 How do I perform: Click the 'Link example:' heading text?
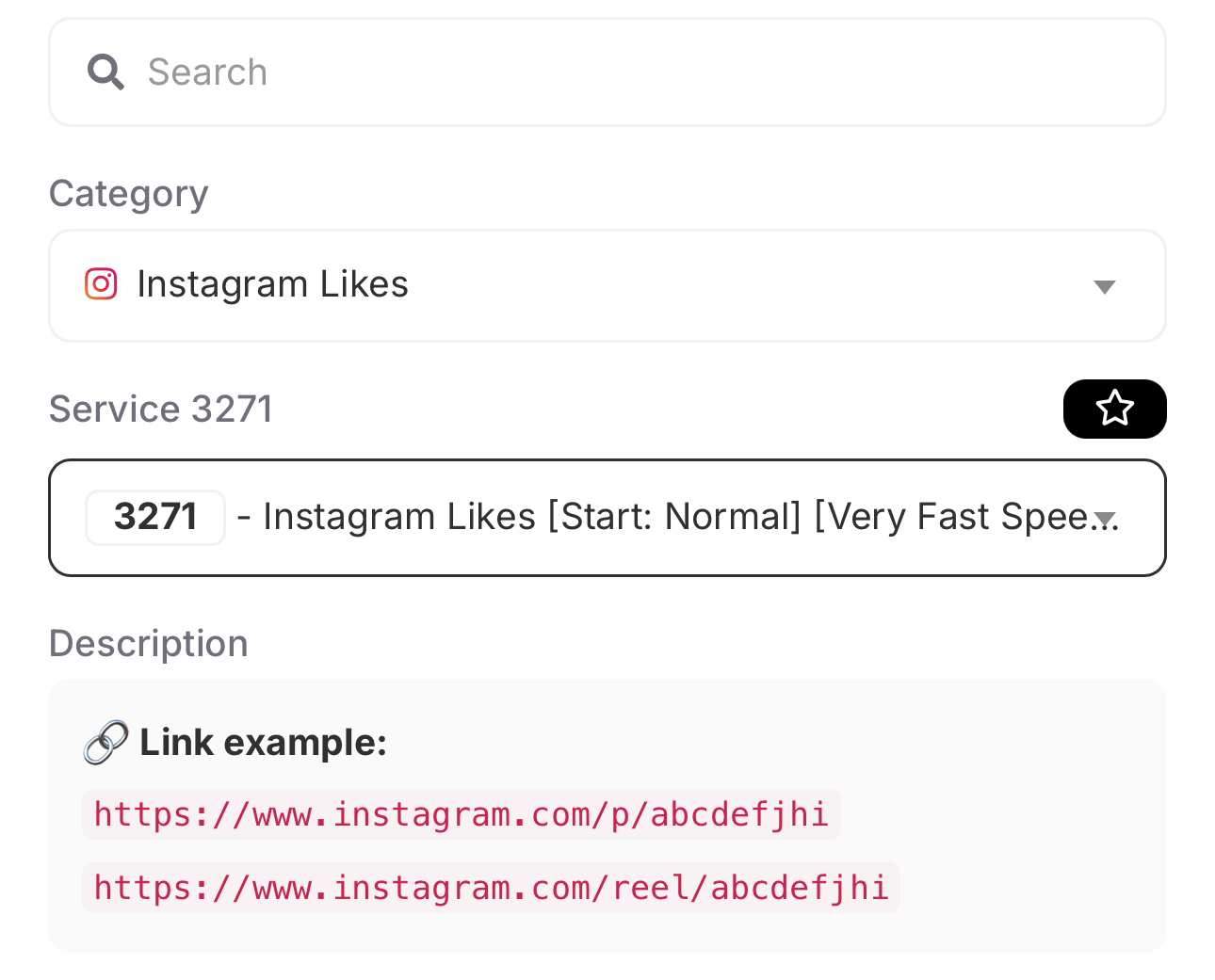coord(263,743)
